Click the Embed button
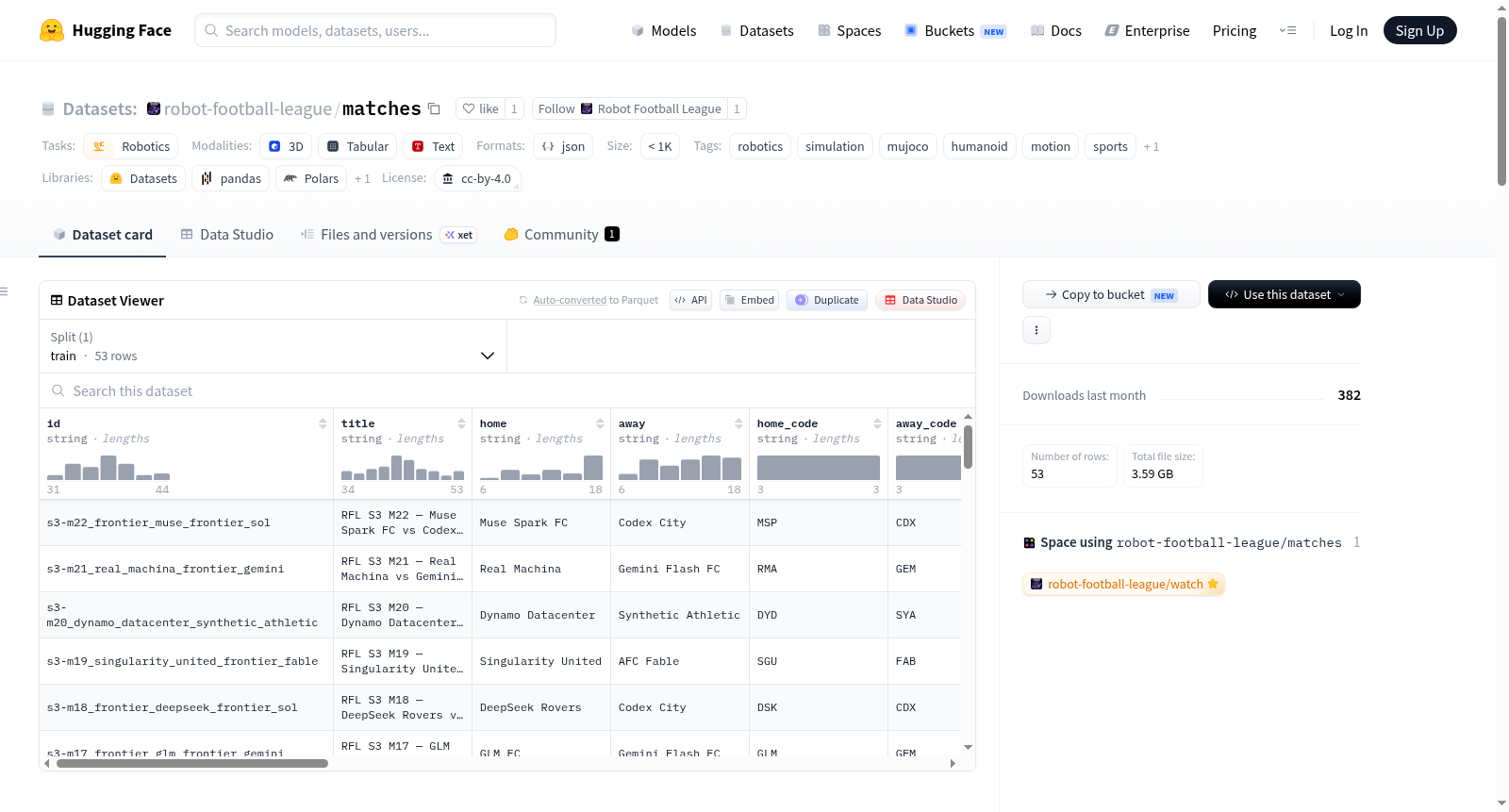This screenshot has width=1509, height=812. pos(749,300)
